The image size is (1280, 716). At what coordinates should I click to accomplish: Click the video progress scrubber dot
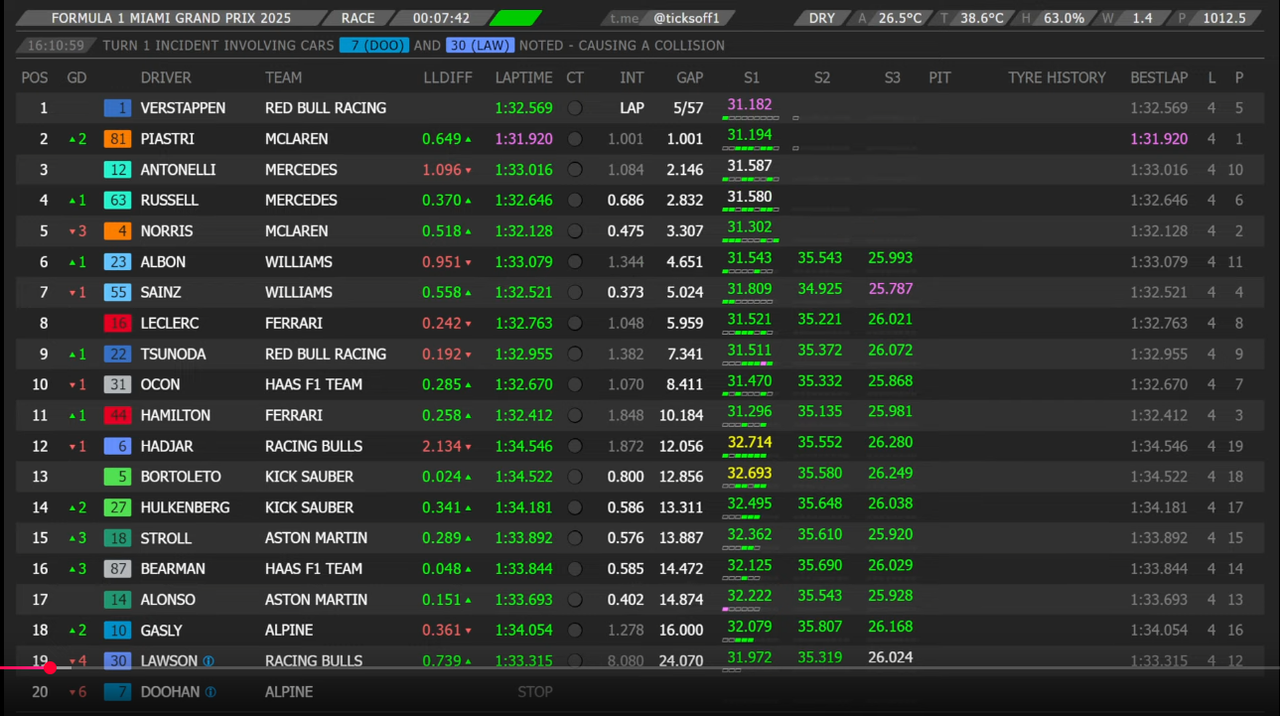[x=50, y=667]
